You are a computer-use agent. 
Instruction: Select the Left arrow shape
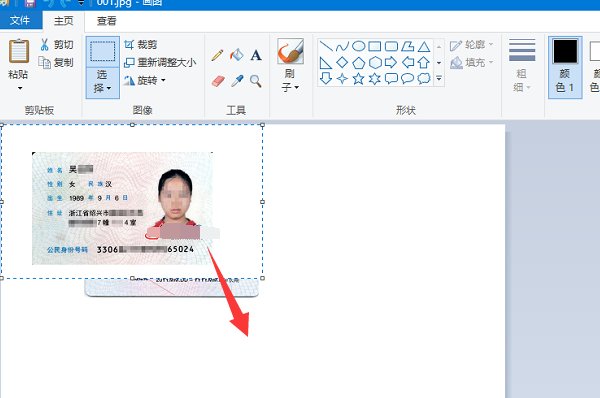(408, 62)
